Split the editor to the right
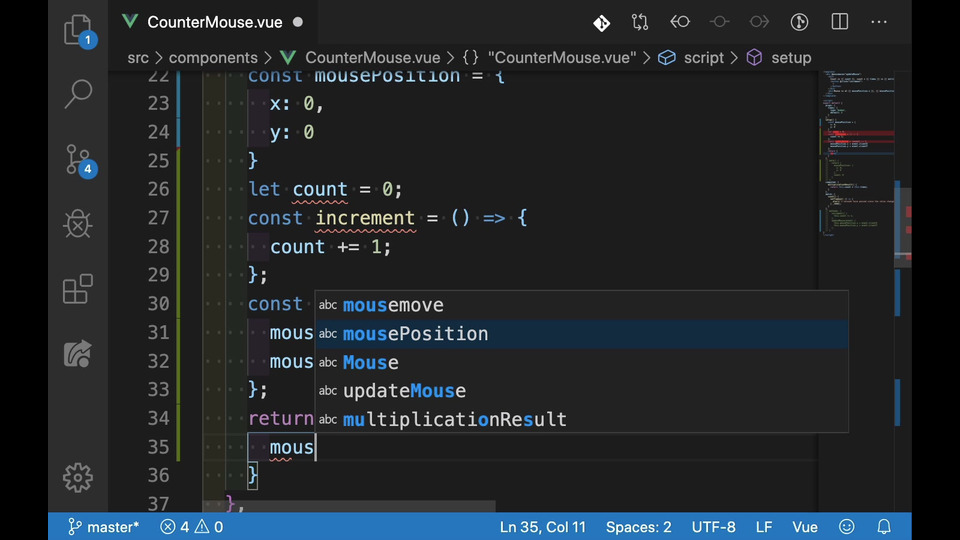This screenshot has height=540, width=960. (839, 22)
